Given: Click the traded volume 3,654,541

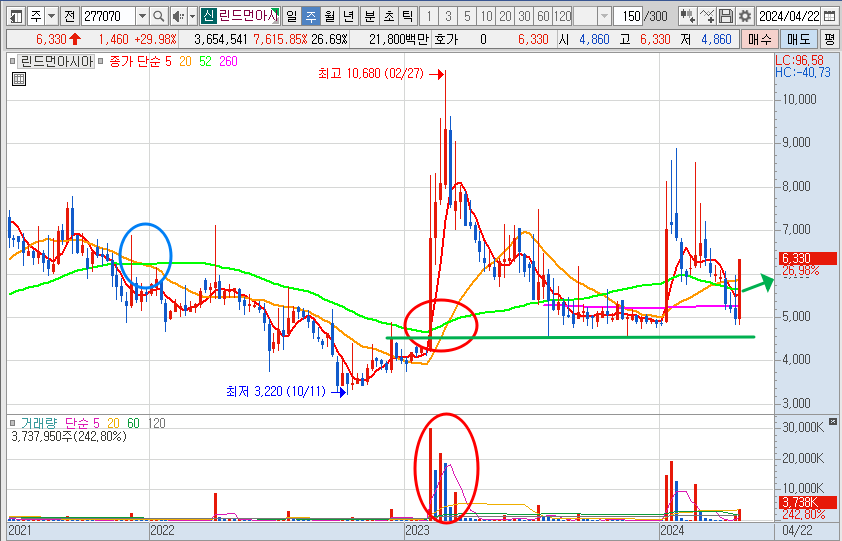Looking at the screenshot, I should coord(221,39).
